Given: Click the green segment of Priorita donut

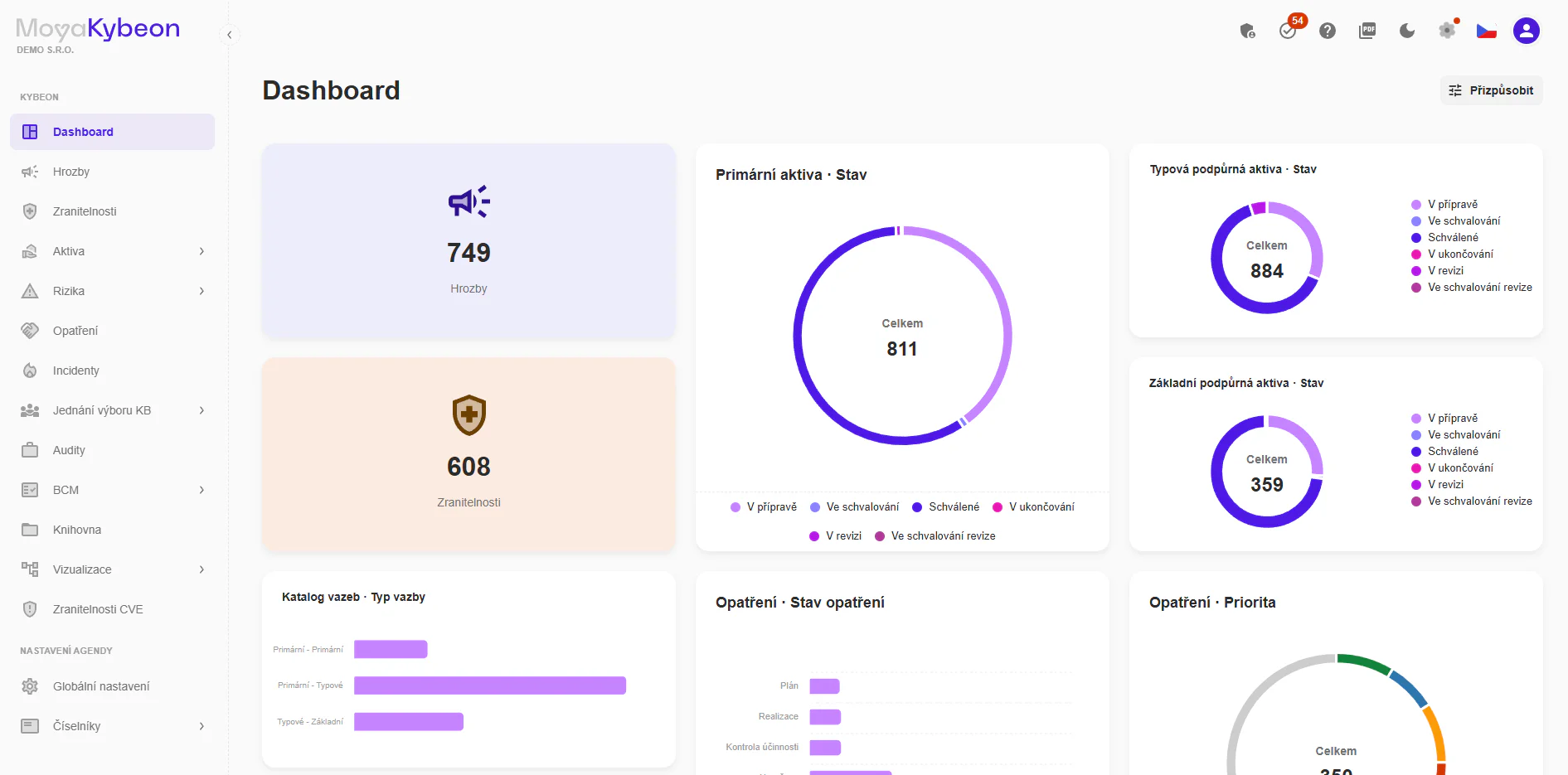Looking at the screenshot, I should pyautogui.click(x=1363, y=661).
